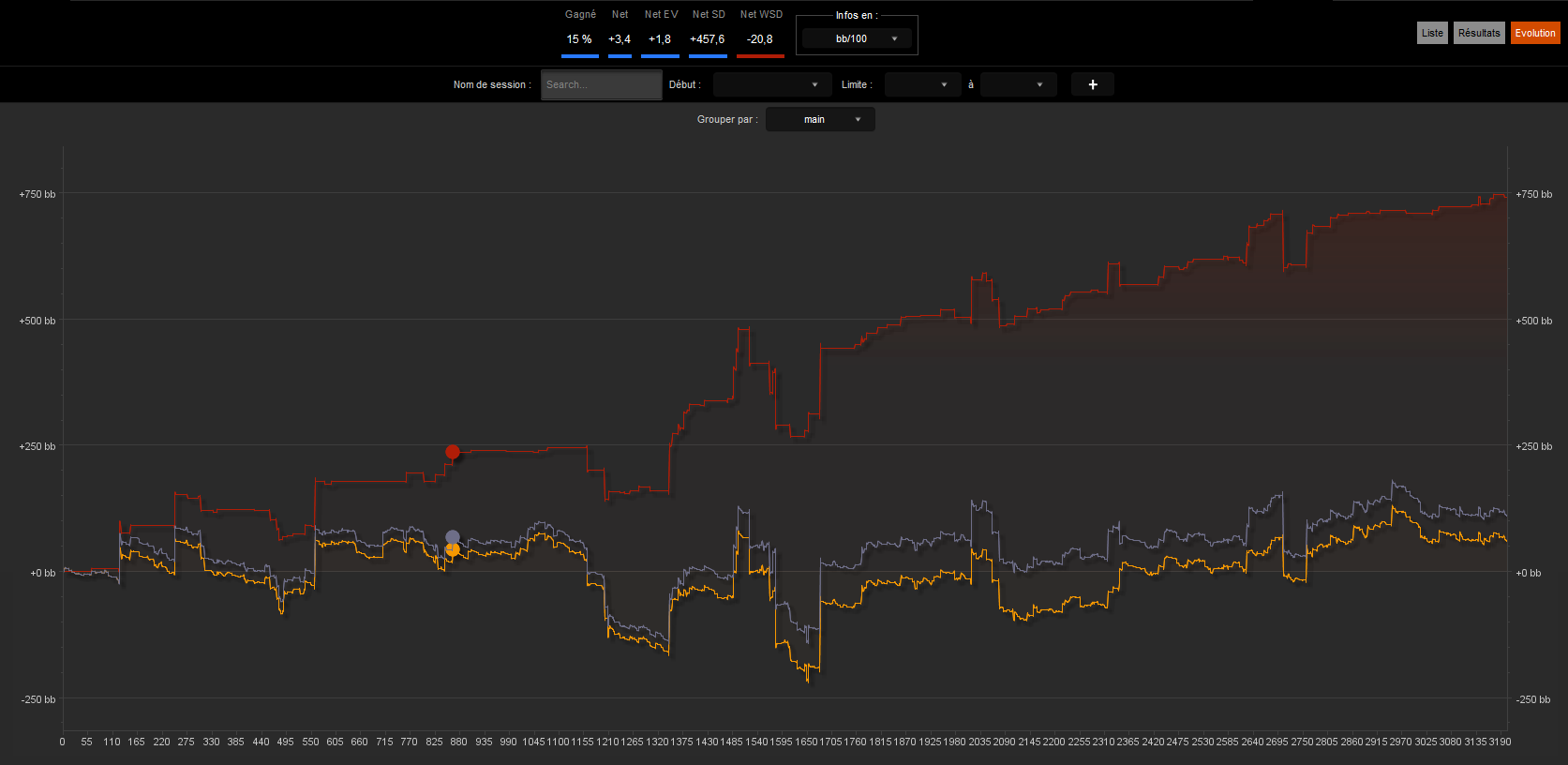This screenshot has height=765, width=1568.
Task: Click the '1650' hand-count axis label
Action: tap(806, 742)
